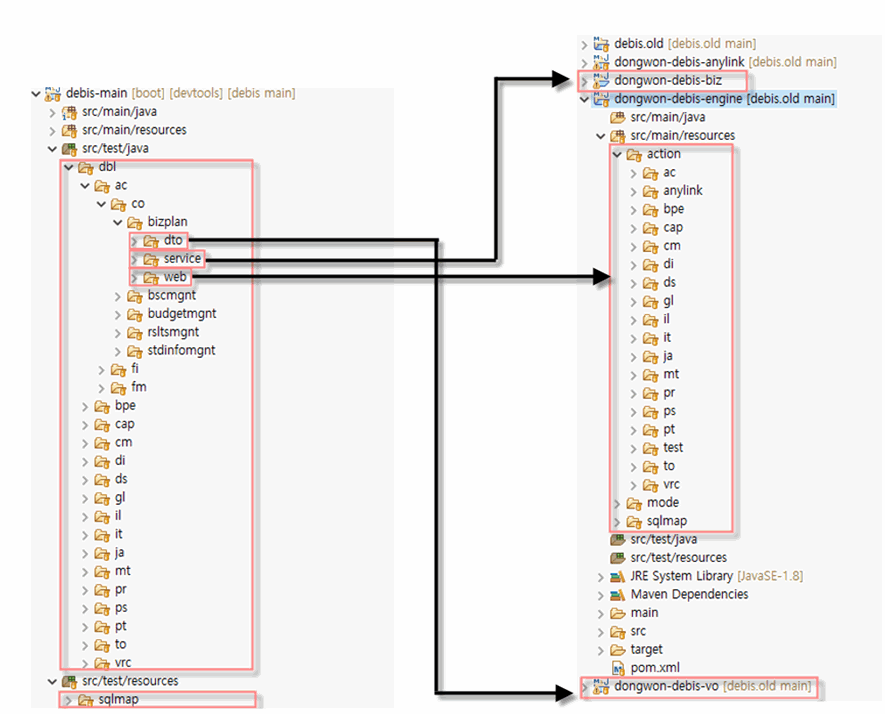Screen dimensions: 885x714
Task: Select the fm folder under ac
Action: pyautogui.click(x=139, y=387)
